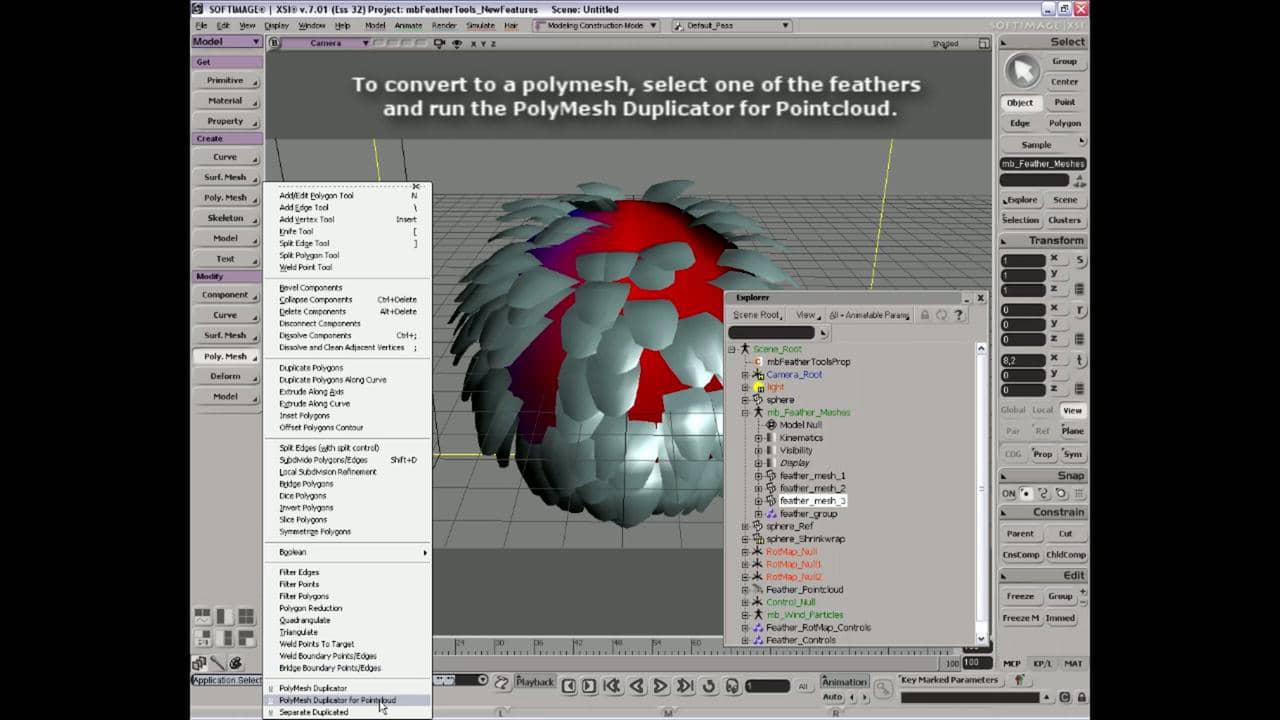Expand the Camera_Root node
The width and height of the screenshot is (1280, 720).
coord(745,374)
